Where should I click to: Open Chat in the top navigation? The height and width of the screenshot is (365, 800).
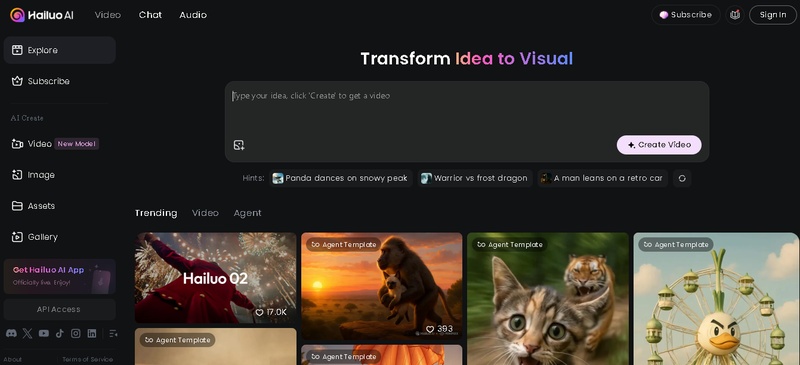[150, 15]
